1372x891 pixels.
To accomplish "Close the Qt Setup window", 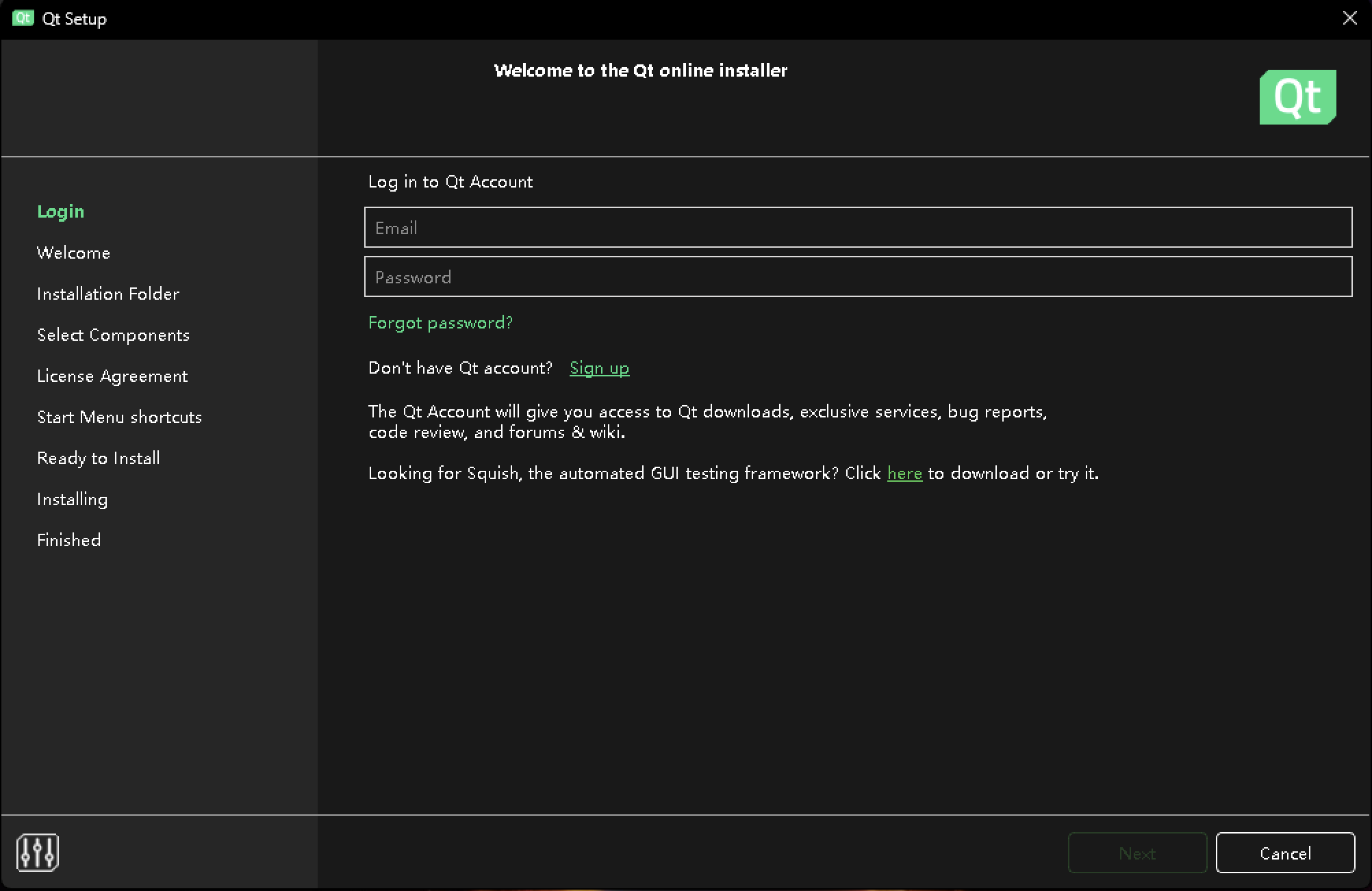I will tap(1349, 18).
